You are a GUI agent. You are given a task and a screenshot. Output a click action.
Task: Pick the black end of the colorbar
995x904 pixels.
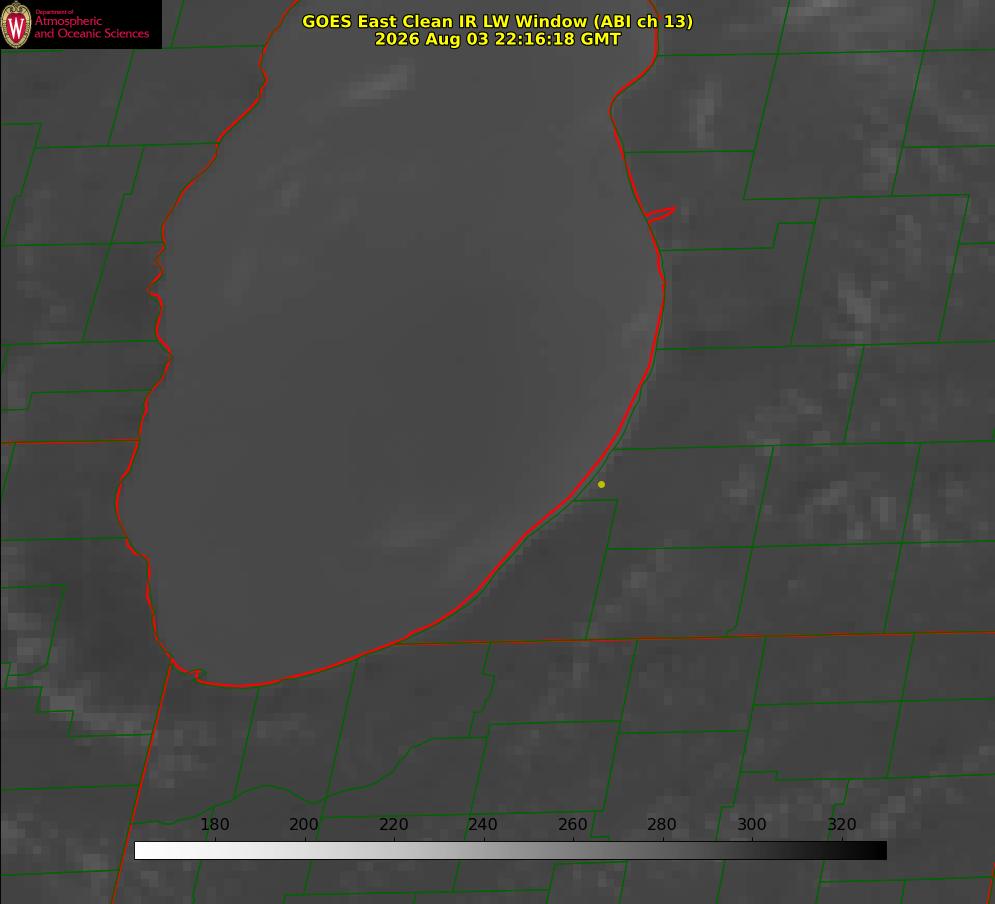tap(880, 851)
